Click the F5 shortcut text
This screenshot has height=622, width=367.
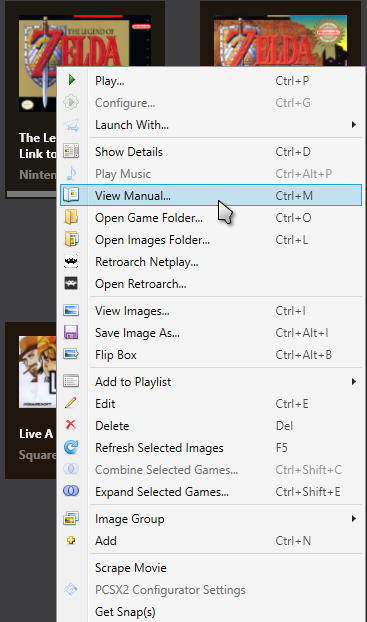(x=281, y=447)
